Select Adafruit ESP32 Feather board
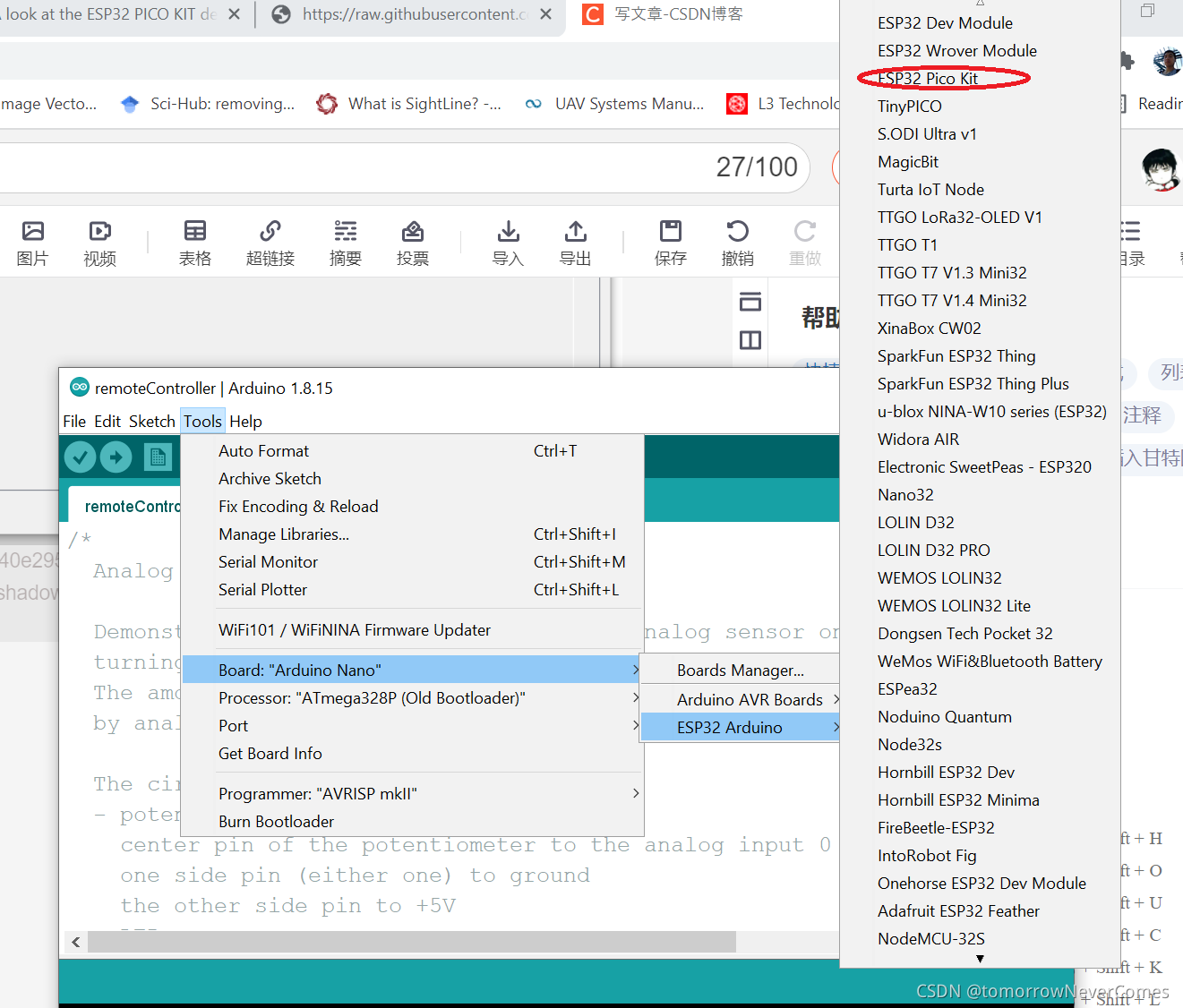Screen dimensions: 1183x1008 (x=980, y=911)
